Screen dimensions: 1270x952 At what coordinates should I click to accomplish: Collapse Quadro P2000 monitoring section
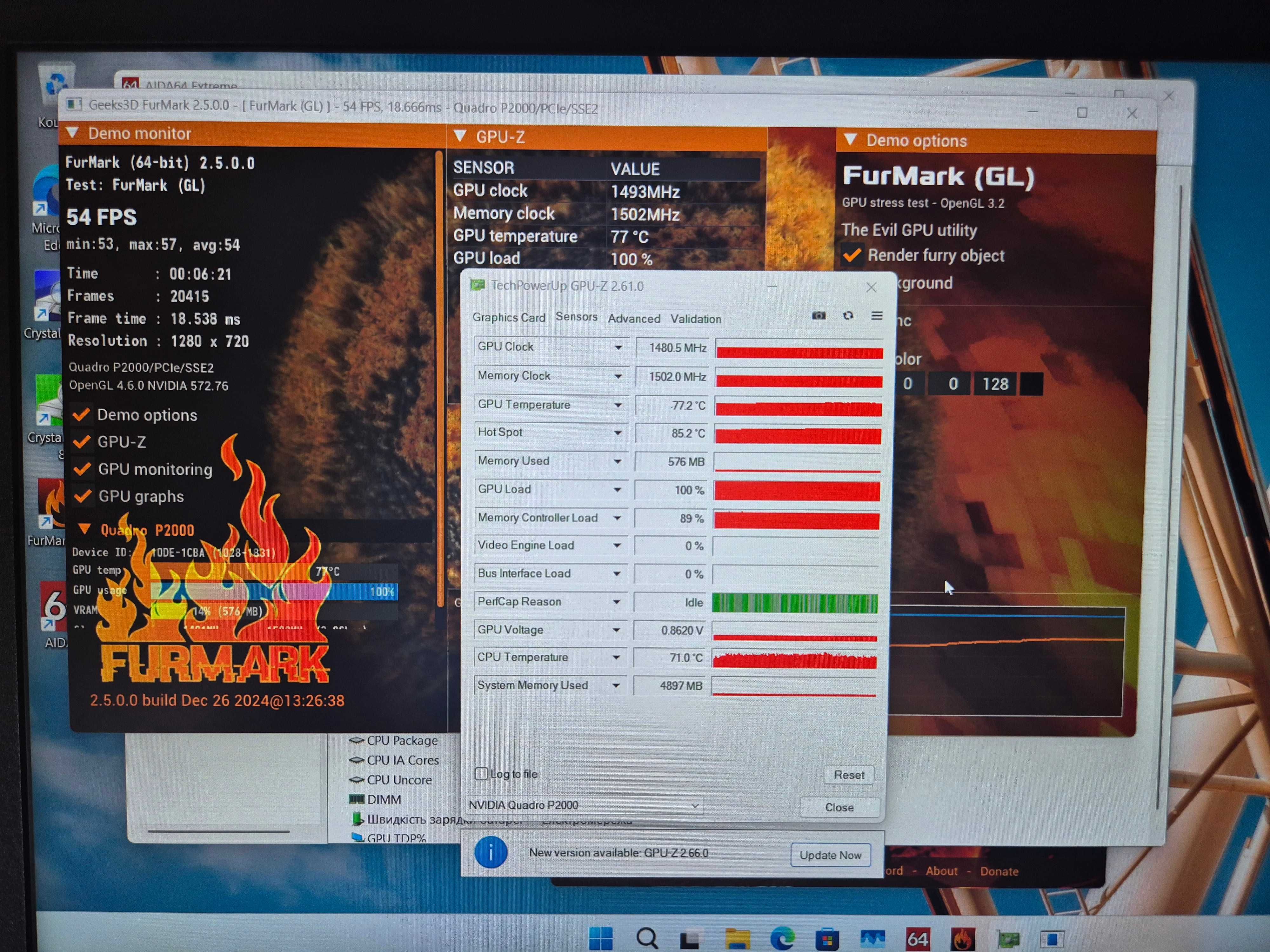coord(85,529)
